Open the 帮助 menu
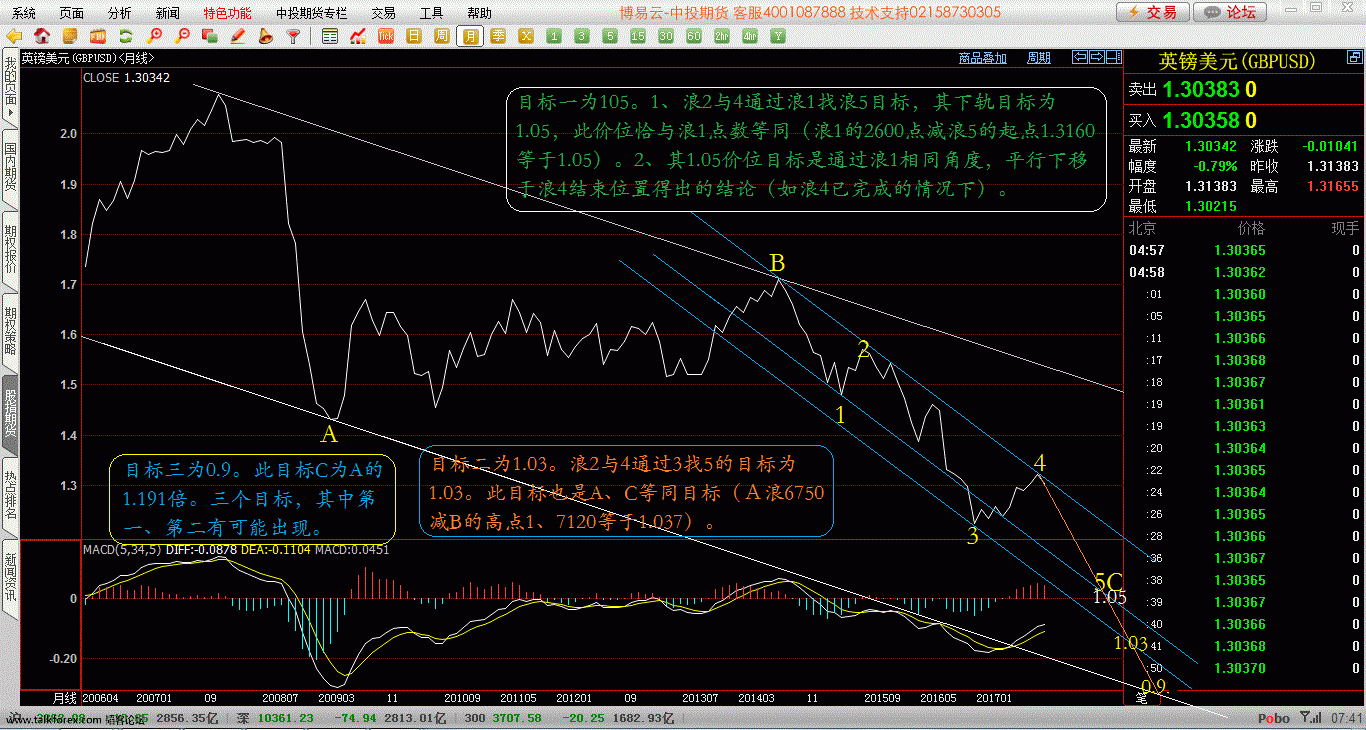 tap(479, 13)
